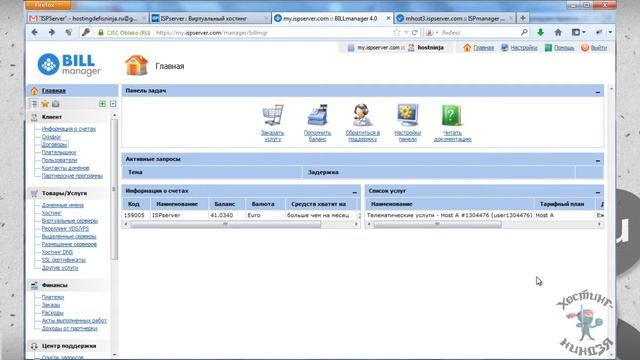Viewport: 640px width, 360px height.
Task: Expand all menu sections with green plus
Action: pos(102,104)
